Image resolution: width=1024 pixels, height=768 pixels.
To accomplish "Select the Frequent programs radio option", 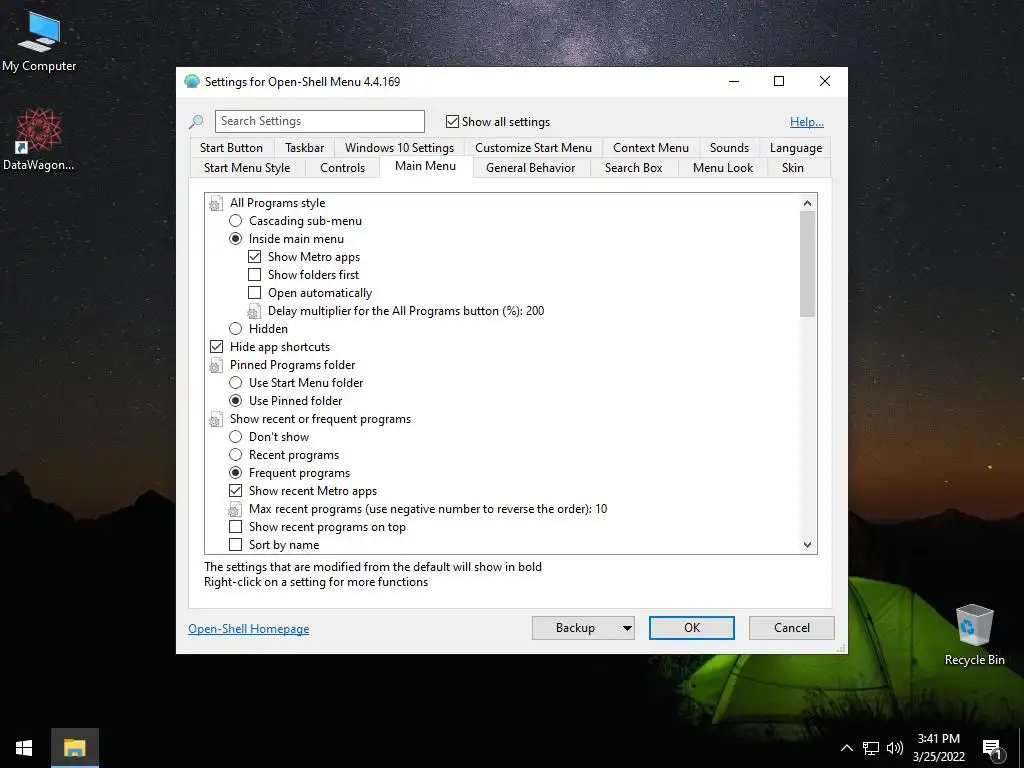I will pyautogui.click(x=236, y=473).
